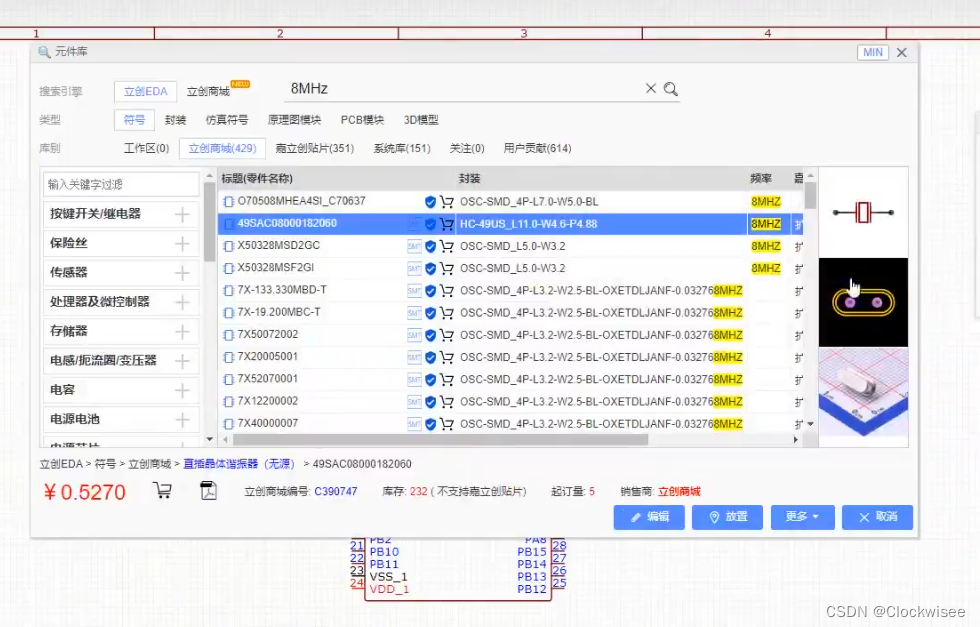980x627 pixels.
Task: Click the 立创商城 seller link
Action: pos(679,491)
